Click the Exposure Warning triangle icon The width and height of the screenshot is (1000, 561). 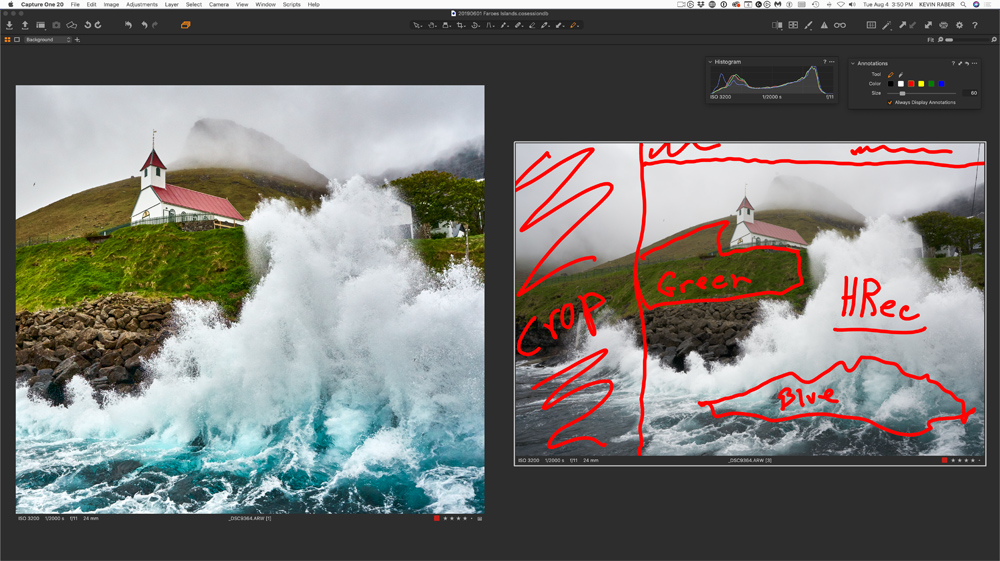click(824, 25)
